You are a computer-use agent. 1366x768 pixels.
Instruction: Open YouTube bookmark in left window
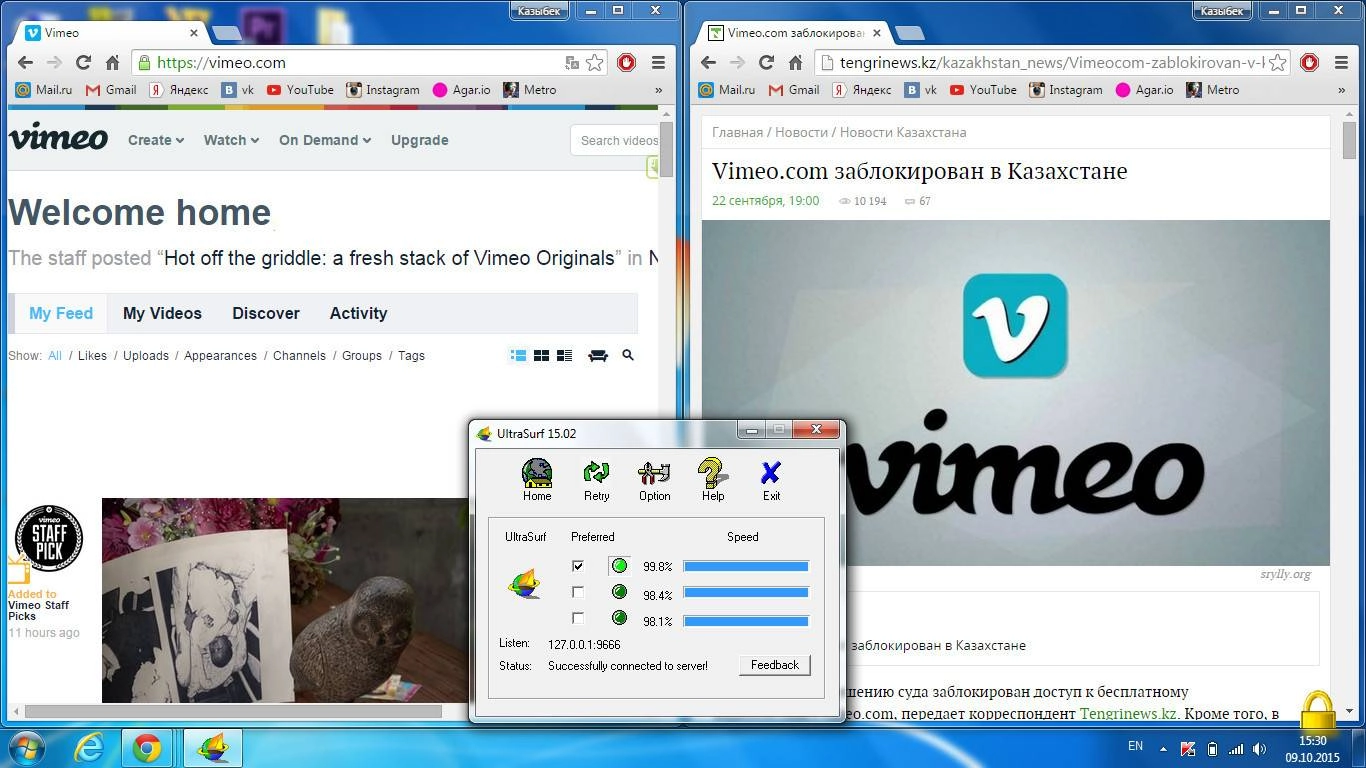point(300,90)
